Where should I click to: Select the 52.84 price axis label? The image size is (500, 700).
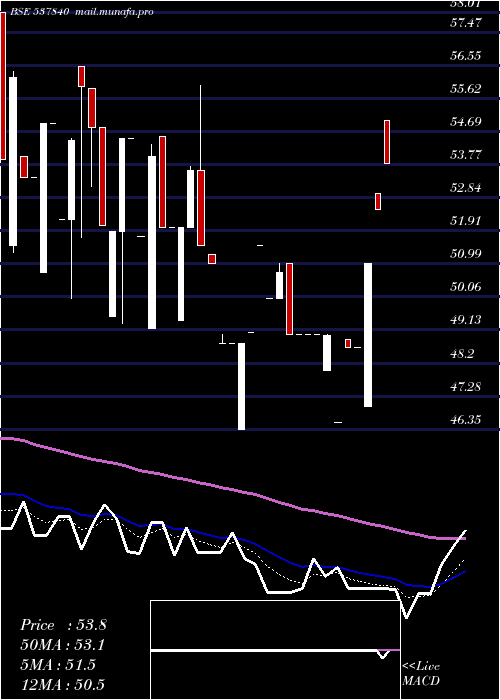tap(466, 188)
